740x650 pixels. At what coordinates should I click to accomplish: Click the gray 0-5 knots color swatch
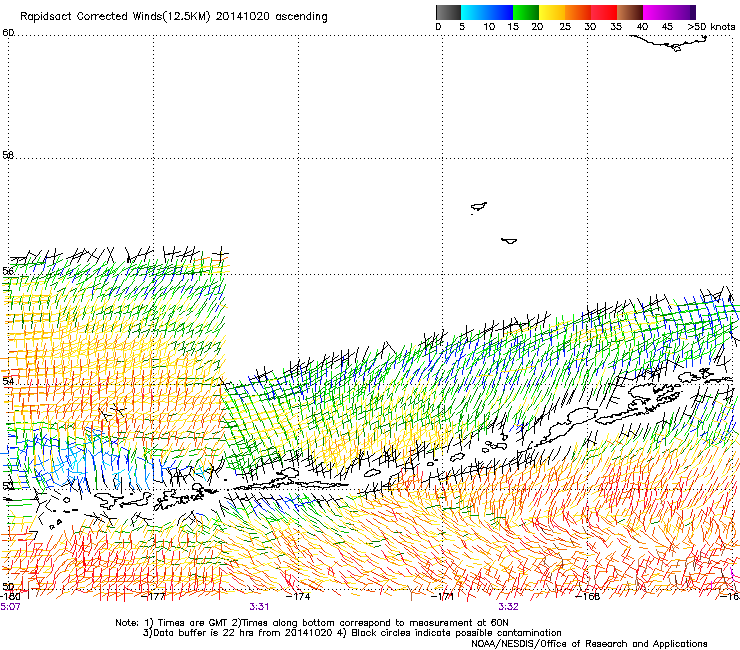448,12
